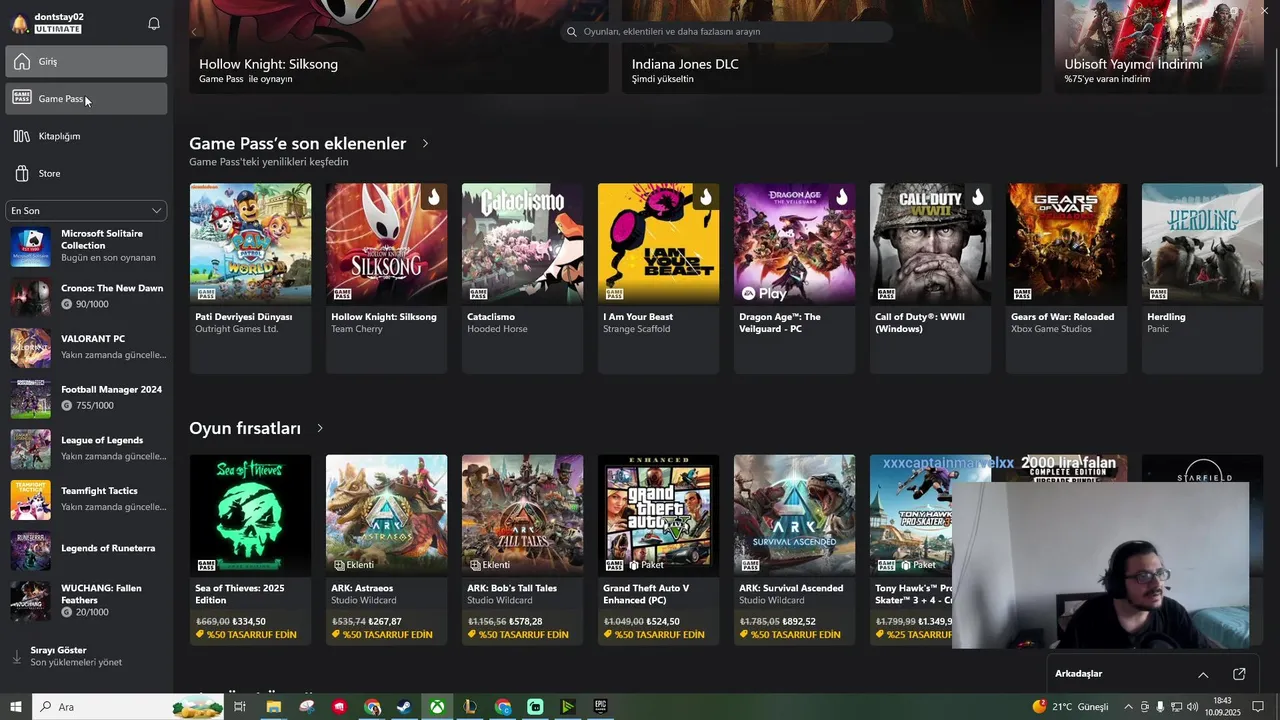Click flame icon on Dragon Age card

pos(841,197)
